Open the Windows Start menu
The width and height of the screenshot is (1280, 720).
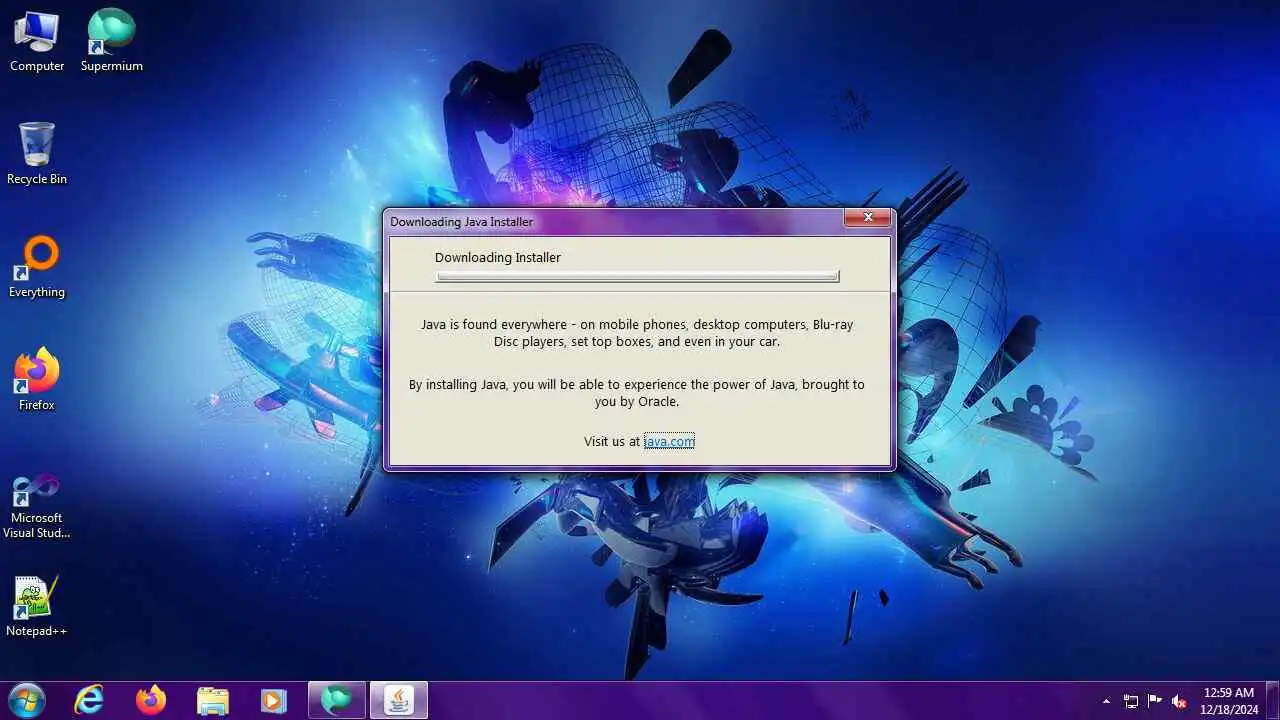tap(26, 700)
